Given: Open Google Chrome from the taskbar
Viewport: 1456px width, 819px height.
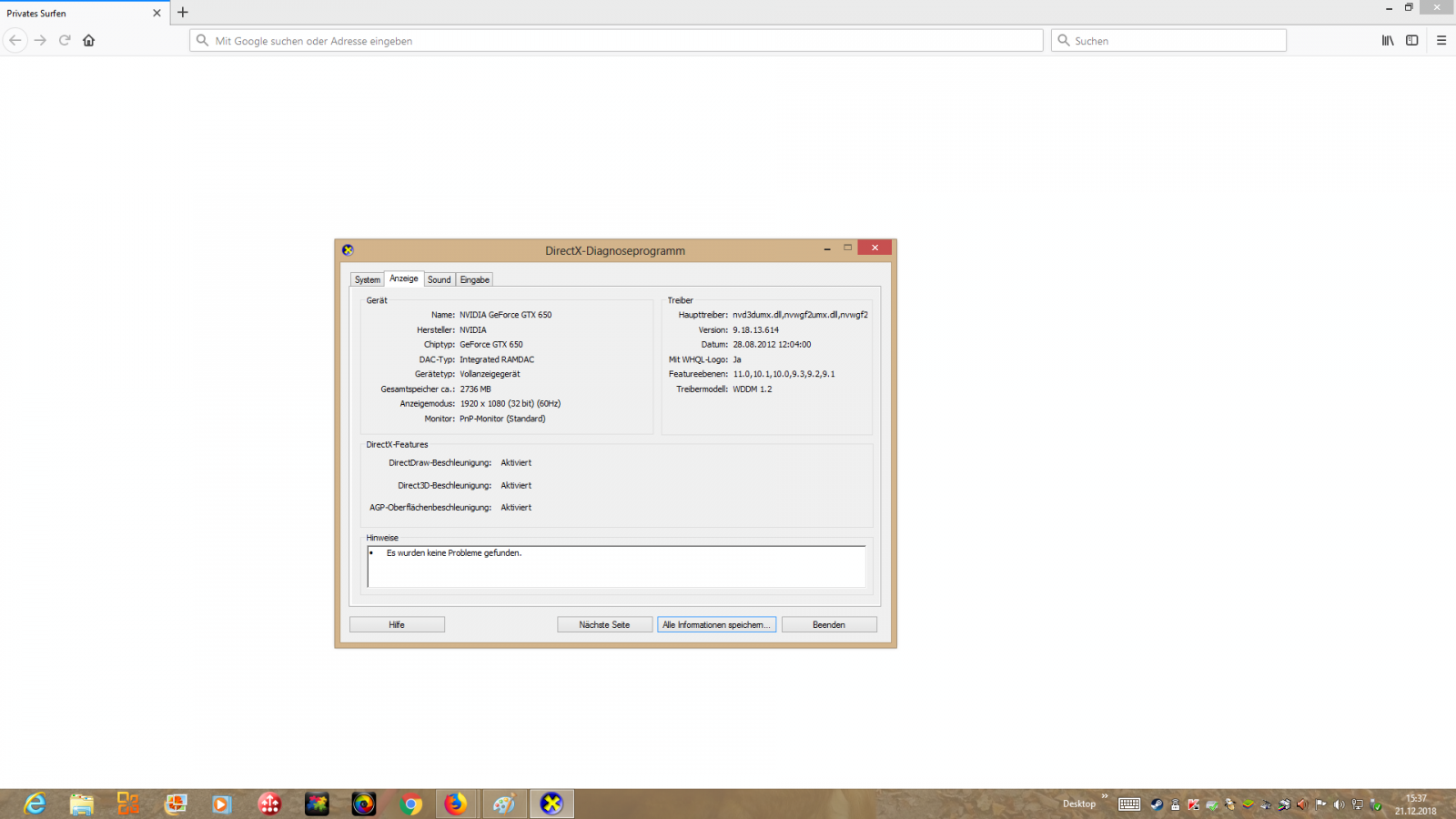Looking at the screenshot, I should click(x=410, y=804).
